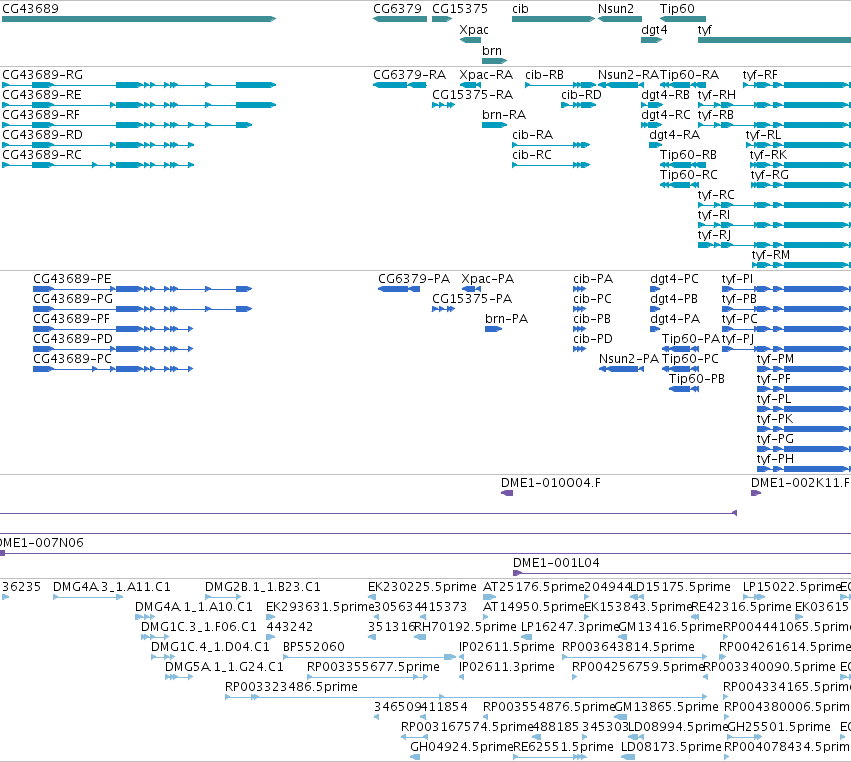Select the Xpac-PA protein feature

(x=471, y=289)
